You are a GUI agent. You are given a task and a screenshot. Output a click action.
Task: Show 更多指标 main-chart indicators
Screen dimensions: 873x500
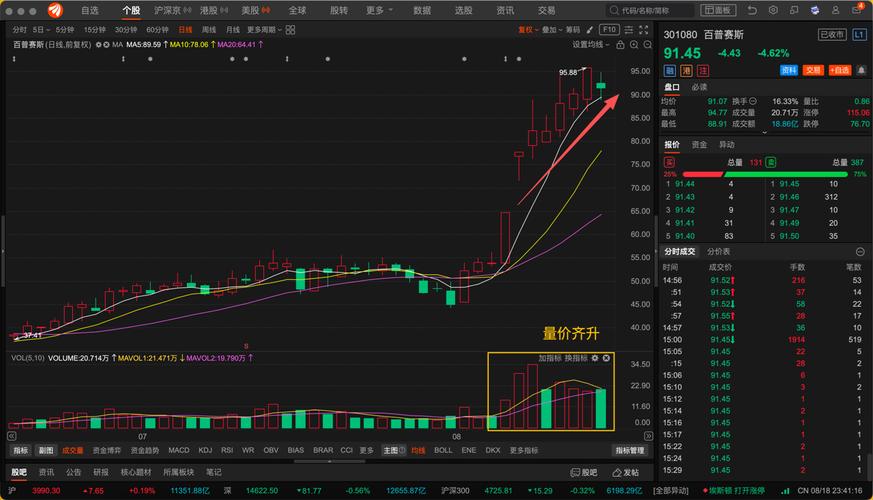click(x=524, y=450)
